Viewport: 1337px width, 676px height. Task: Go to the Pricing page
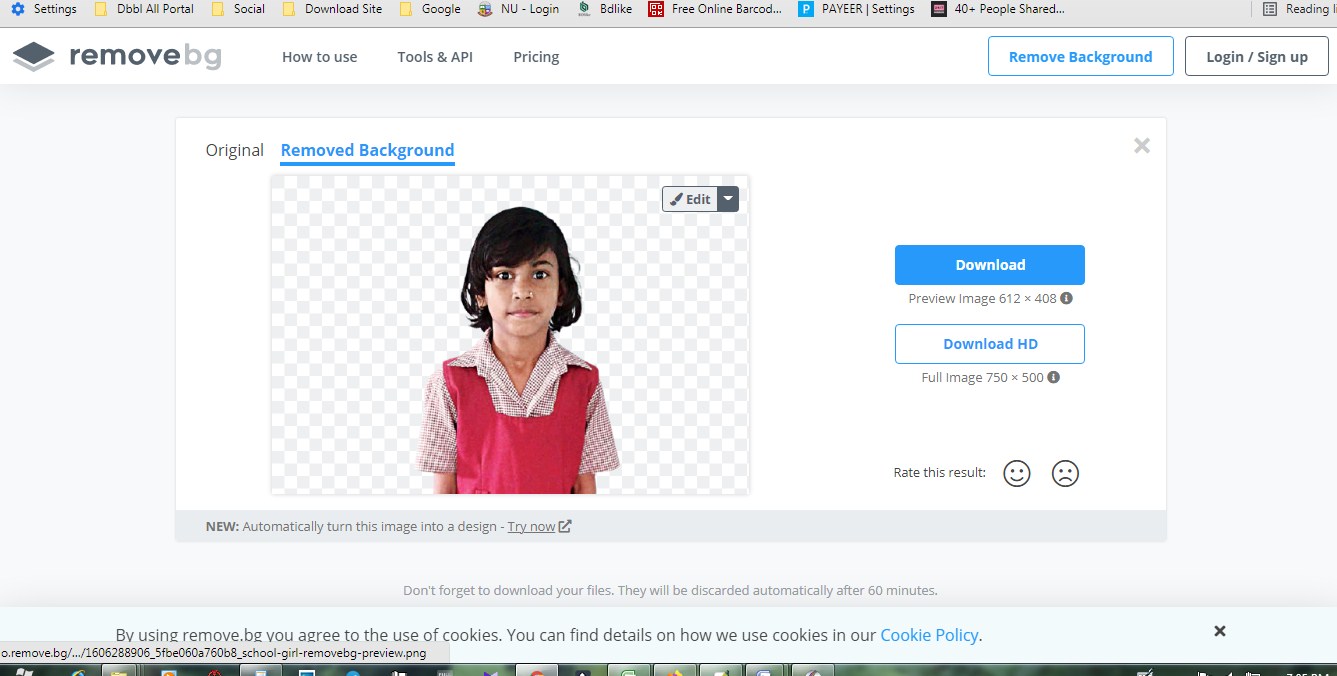coord(536,57)
